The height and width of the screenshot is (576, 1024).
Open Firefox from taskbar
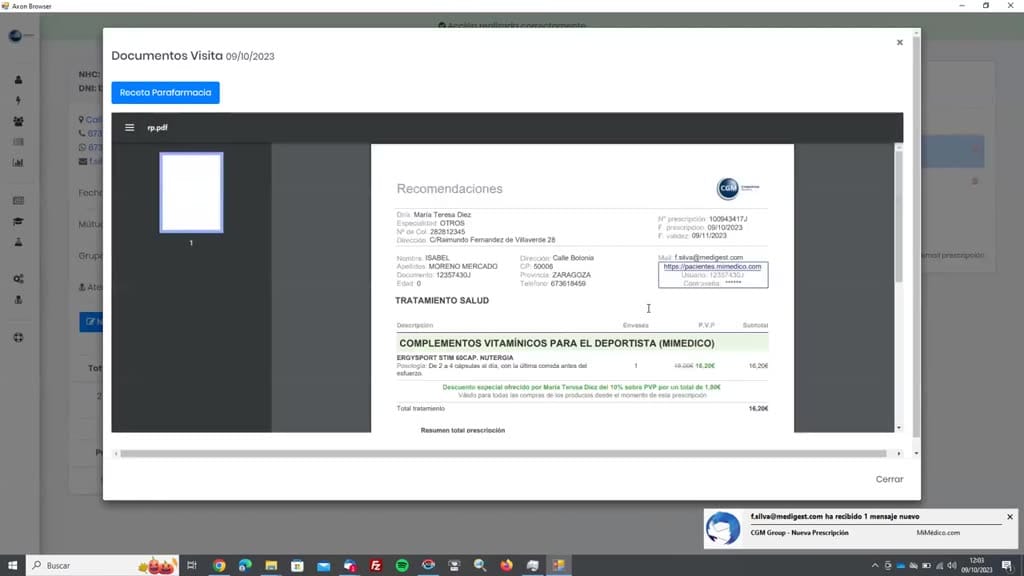coord(506,566)
